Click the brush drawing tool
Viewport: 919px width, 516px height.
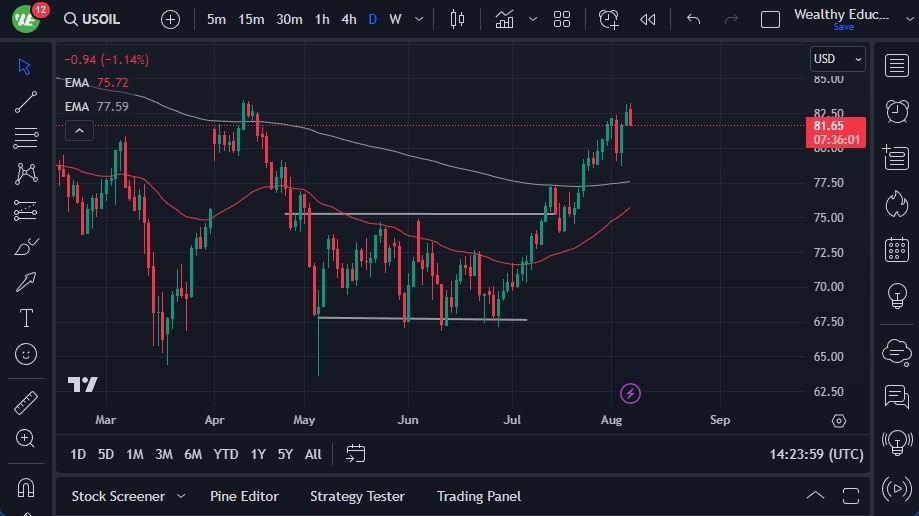[26, 246]
